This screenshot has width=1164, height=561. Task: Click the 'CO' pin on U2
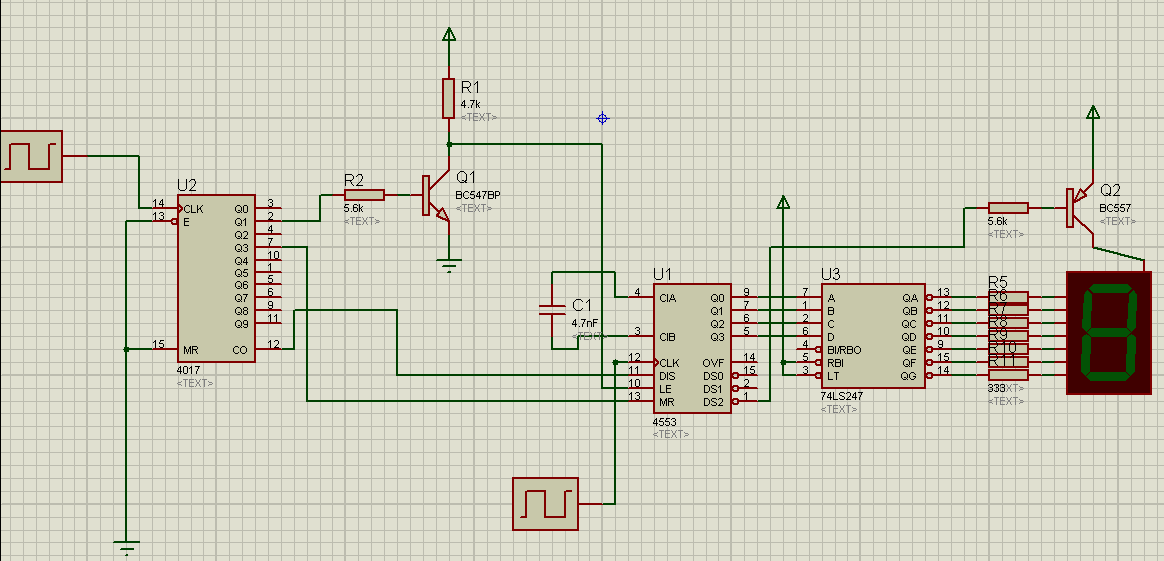point(241,349)
